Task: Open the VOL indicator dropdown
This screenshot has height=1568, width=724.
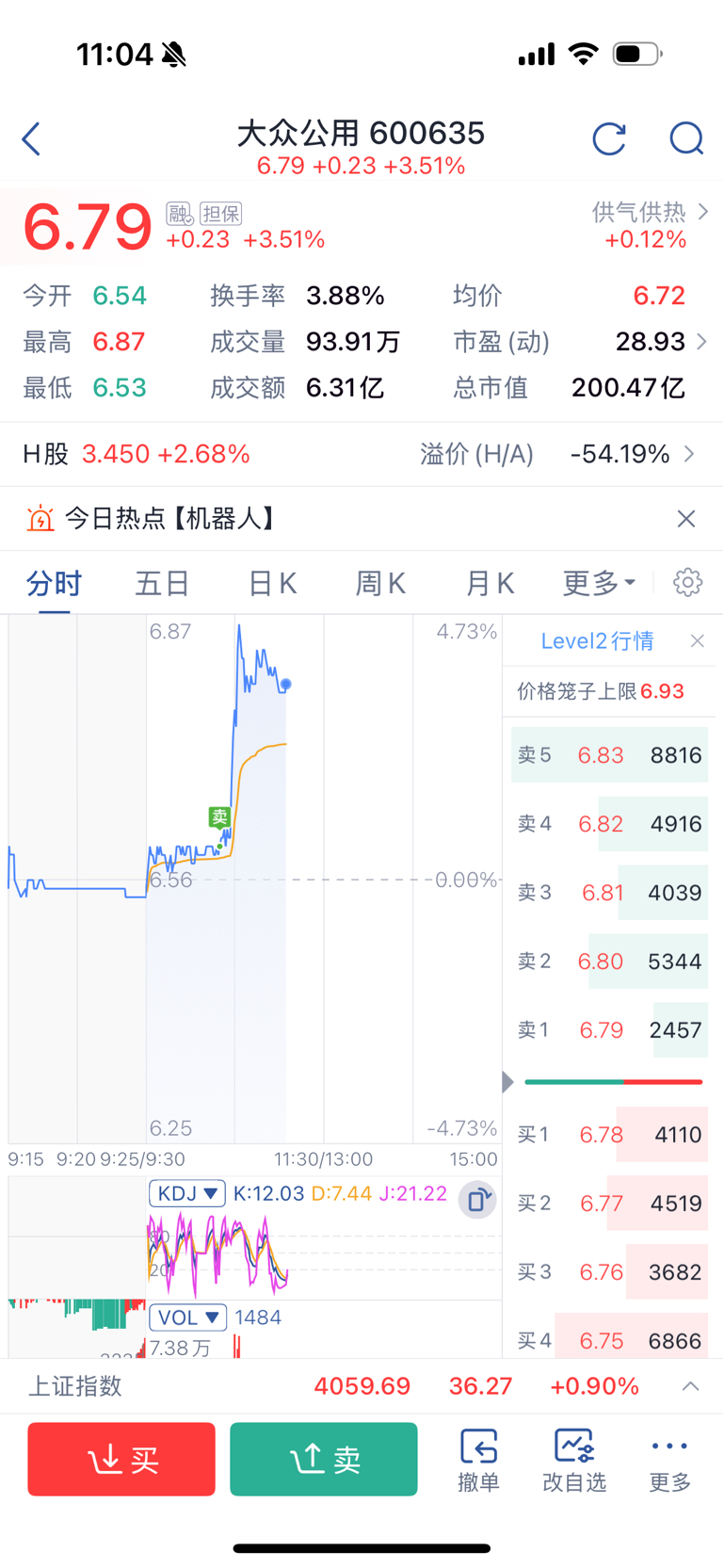Action: (x=187, y=1317)
